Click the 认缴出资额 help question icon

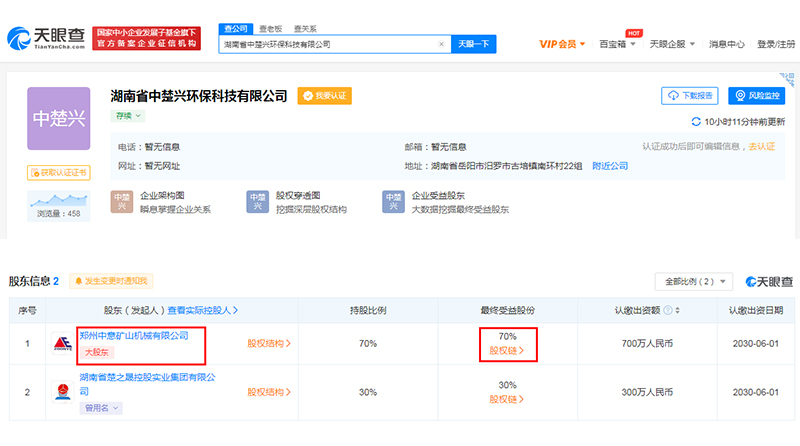pyautogui.click(x=667, y=310)
